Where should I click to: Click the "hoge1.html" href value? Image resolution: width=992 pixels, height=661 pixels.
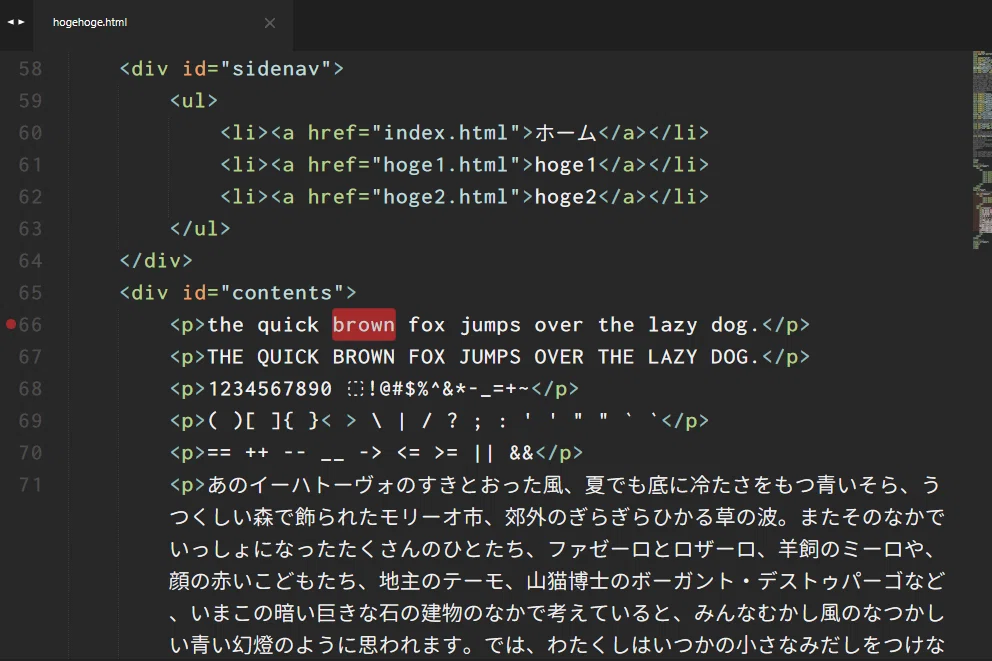point(446,164)
